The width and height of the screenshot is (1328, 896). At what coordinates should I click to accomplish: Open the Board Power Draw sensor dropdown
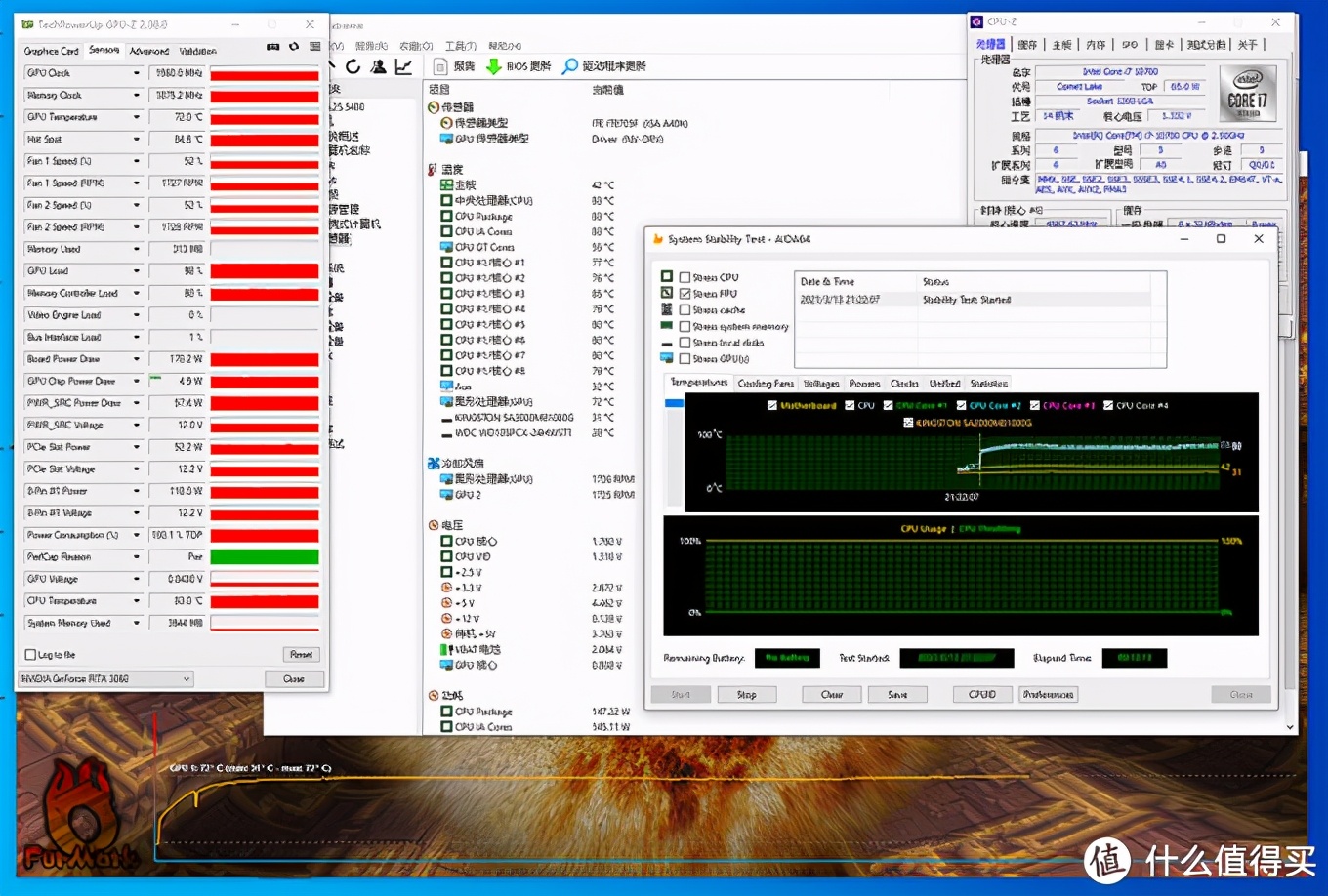coord(137,359)
